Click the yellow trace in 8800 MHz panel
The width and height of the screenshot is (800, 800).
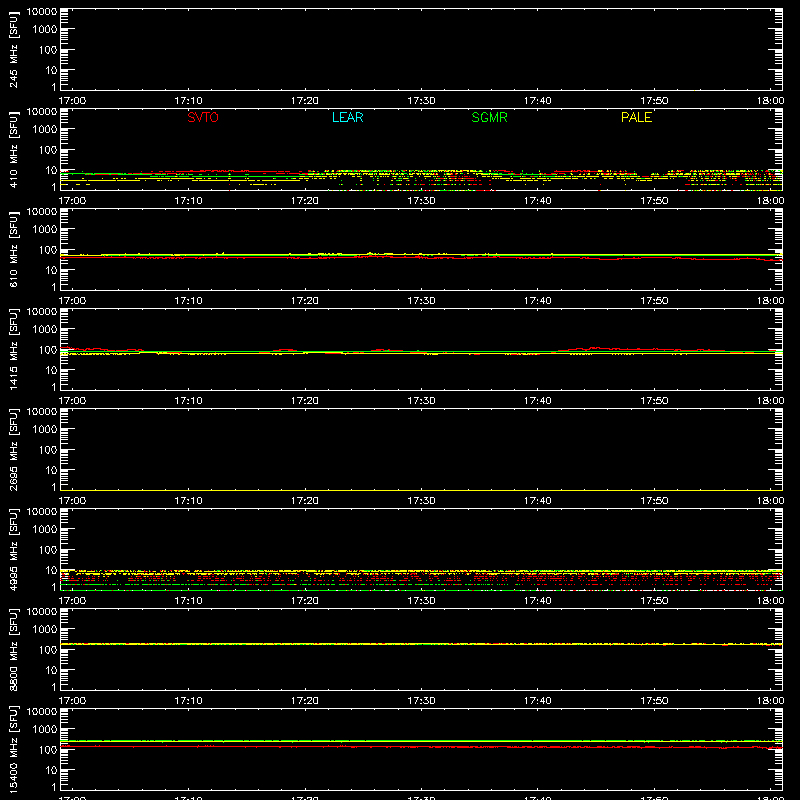421,644
